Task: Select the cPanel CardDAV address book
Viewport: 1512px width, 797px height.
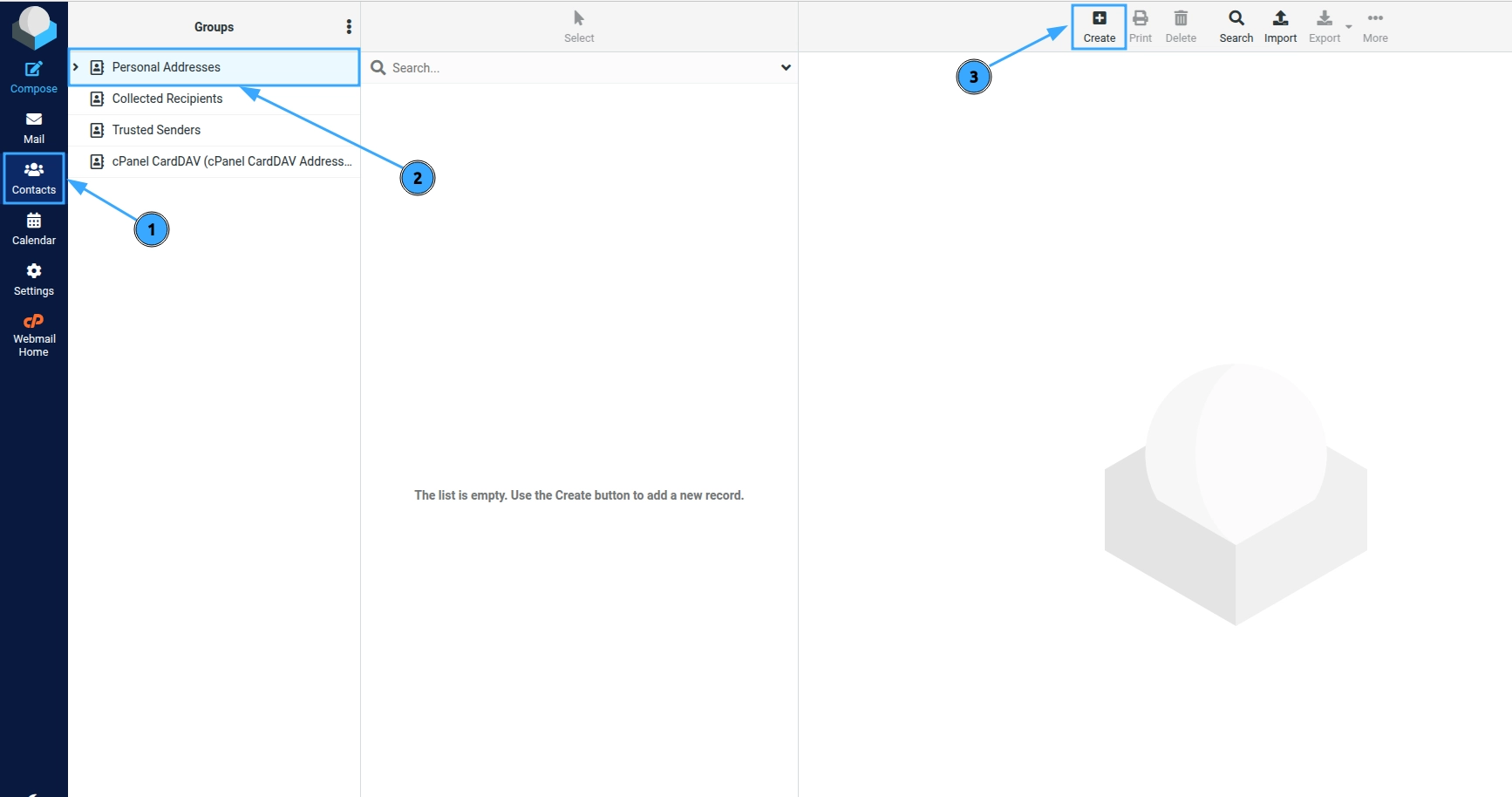Action: click(215, 161)
